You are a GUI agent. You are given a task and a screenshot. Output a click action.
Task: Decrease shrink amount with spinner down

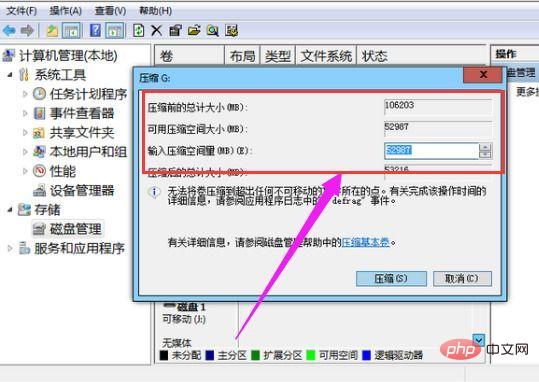pyautogui.click(x=485, y=154)
